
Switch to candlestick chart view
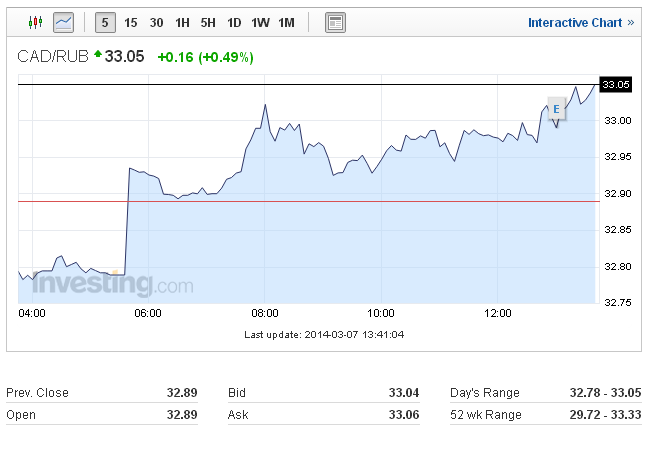(37, 22)
